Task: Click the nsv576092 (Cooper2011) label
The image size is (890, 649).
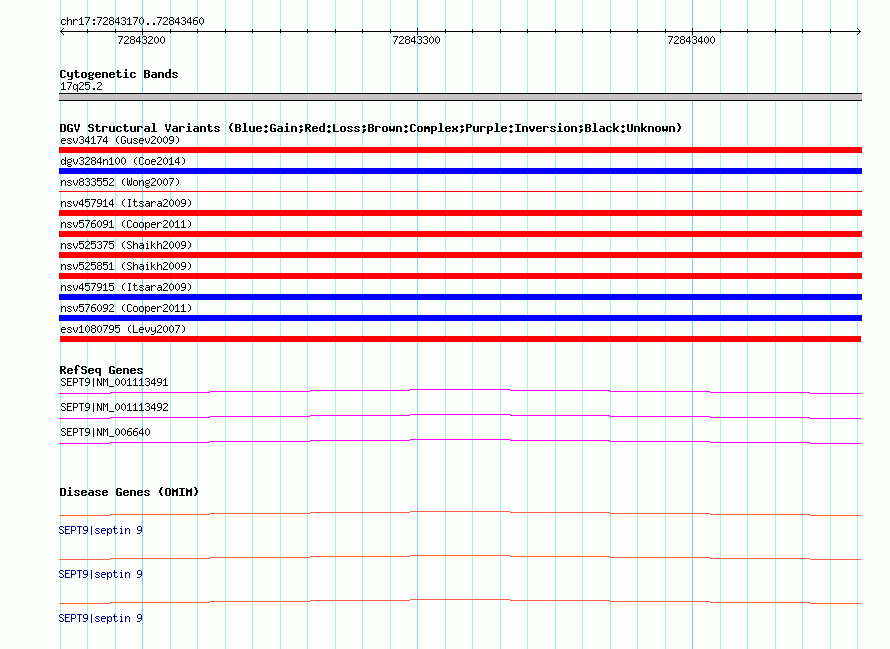Action: point(126,308)
